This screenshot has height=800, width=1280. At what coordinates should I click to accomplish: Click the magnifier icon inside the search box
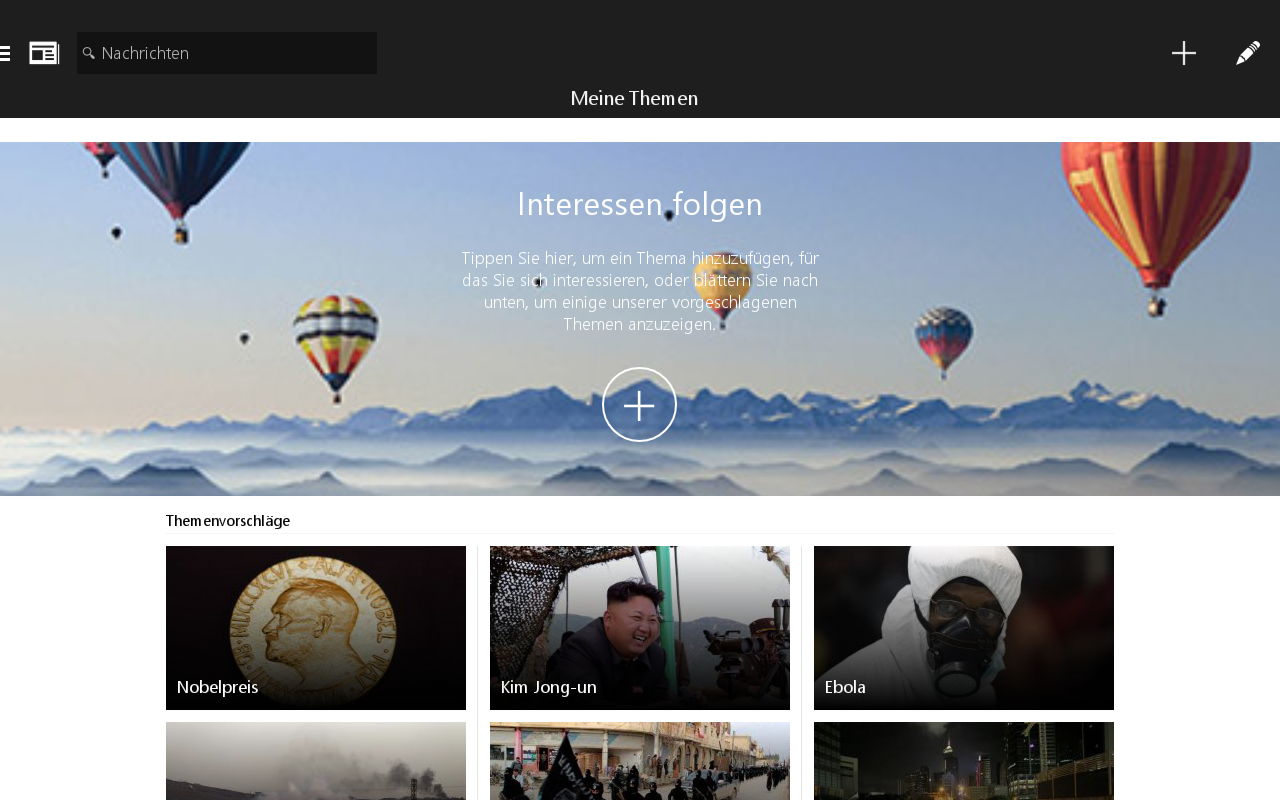click(x=90, y=53)
